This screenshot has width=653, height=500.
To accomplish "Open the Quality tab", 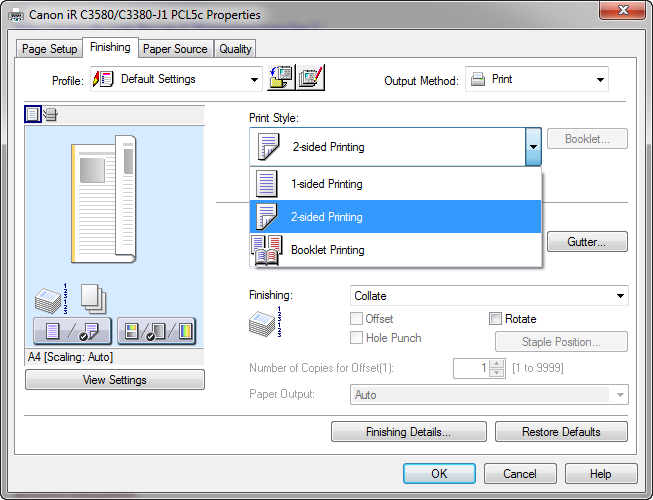I will (x=235, y=49).
